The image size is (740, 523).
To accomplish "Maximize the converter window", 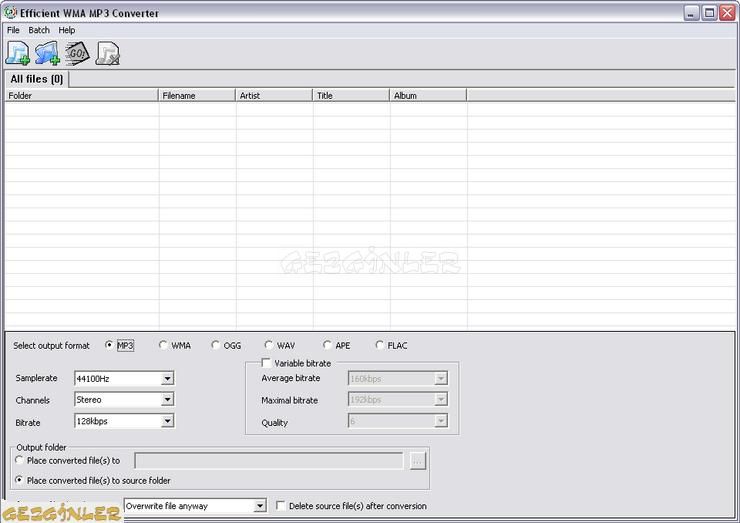I will point(709,13).
